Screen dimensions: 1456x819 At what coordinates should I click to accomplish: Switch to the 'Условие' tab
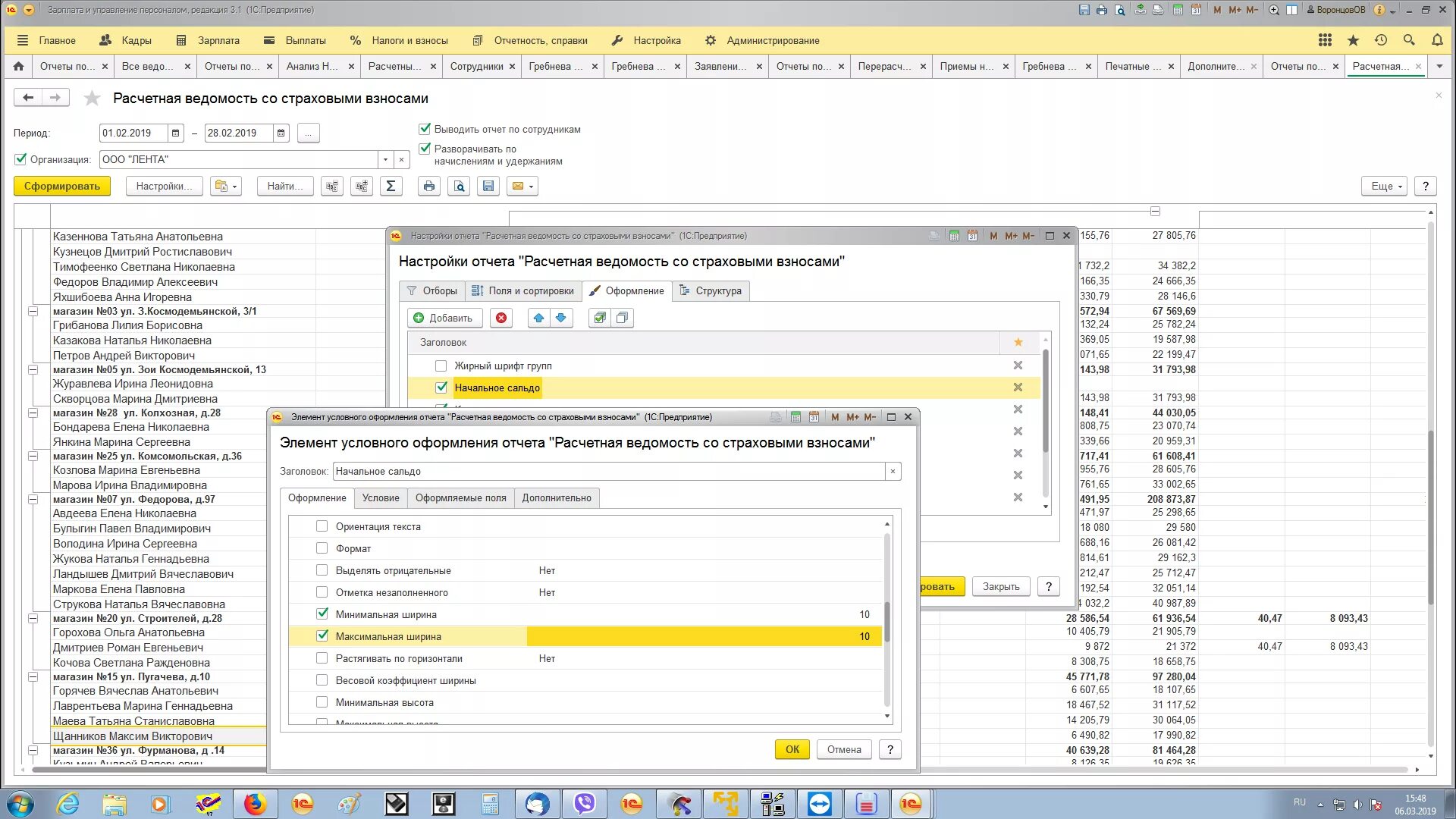380,498
